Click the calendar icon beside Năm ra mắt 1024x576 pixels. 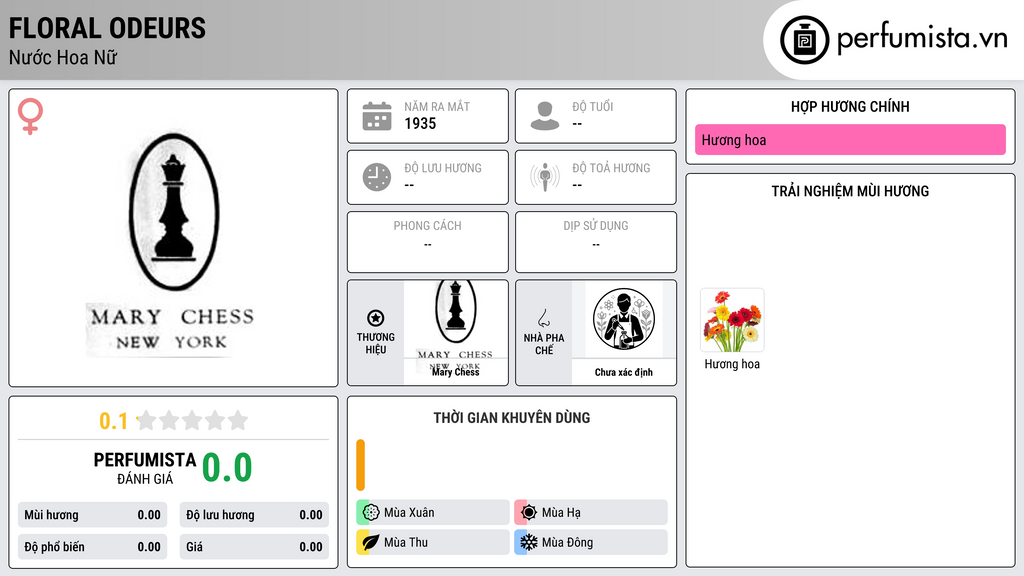377,116
